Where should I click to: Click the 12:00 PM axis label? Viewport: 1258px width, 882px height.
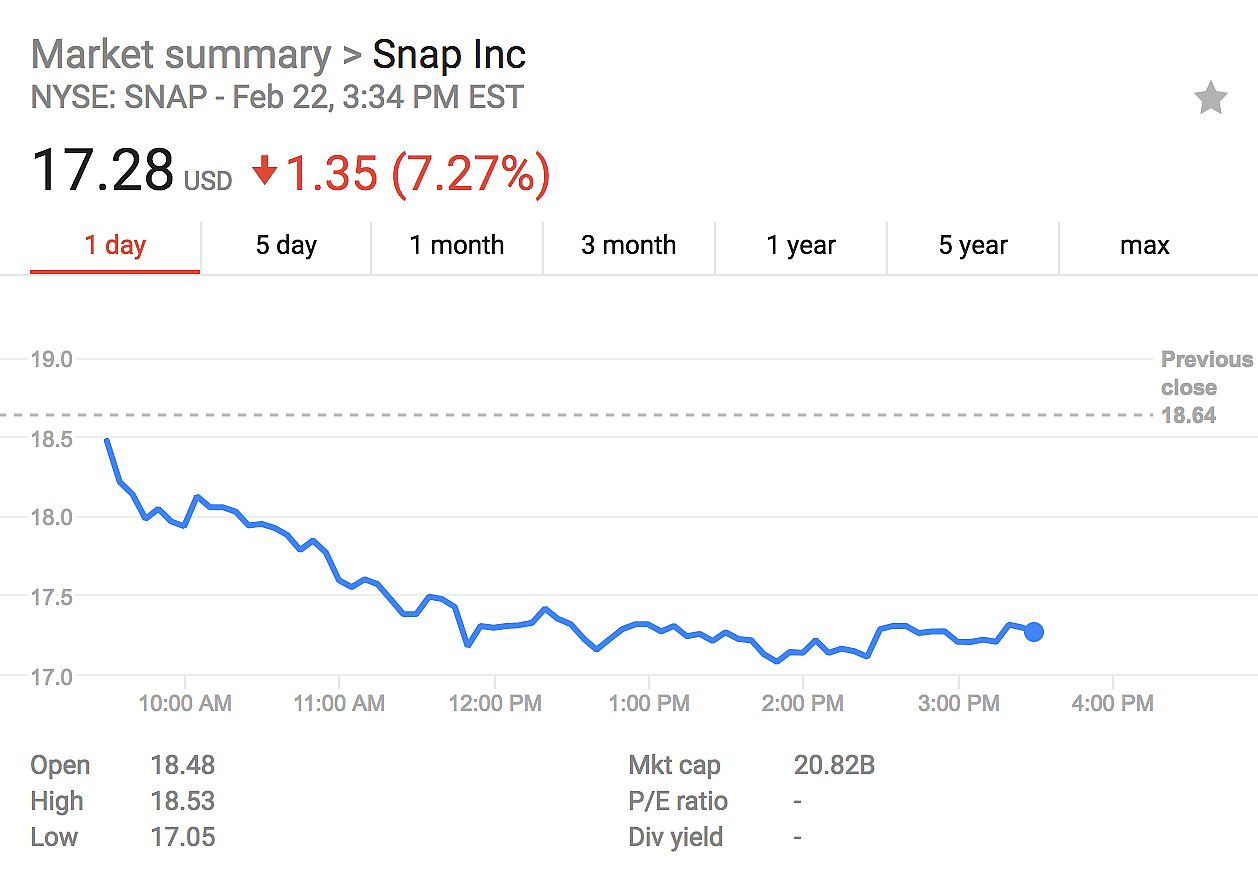point(494,703)
